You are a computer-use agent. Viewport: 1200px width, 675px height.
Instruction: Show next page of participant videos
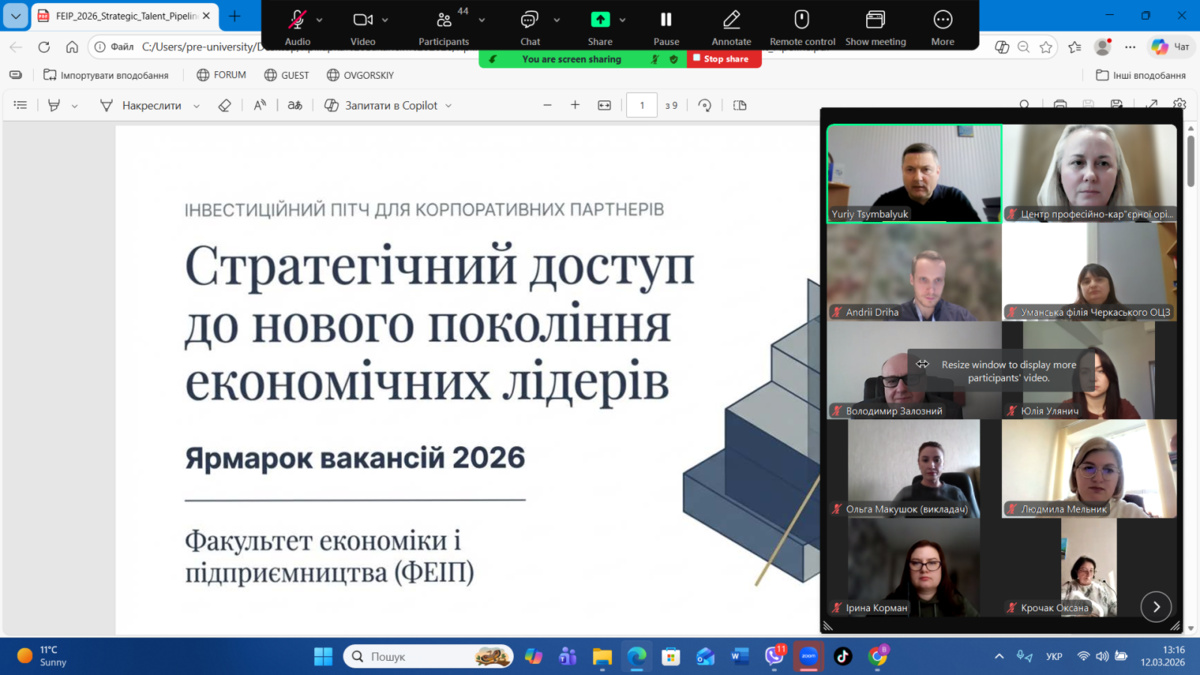pos(1156,606)
